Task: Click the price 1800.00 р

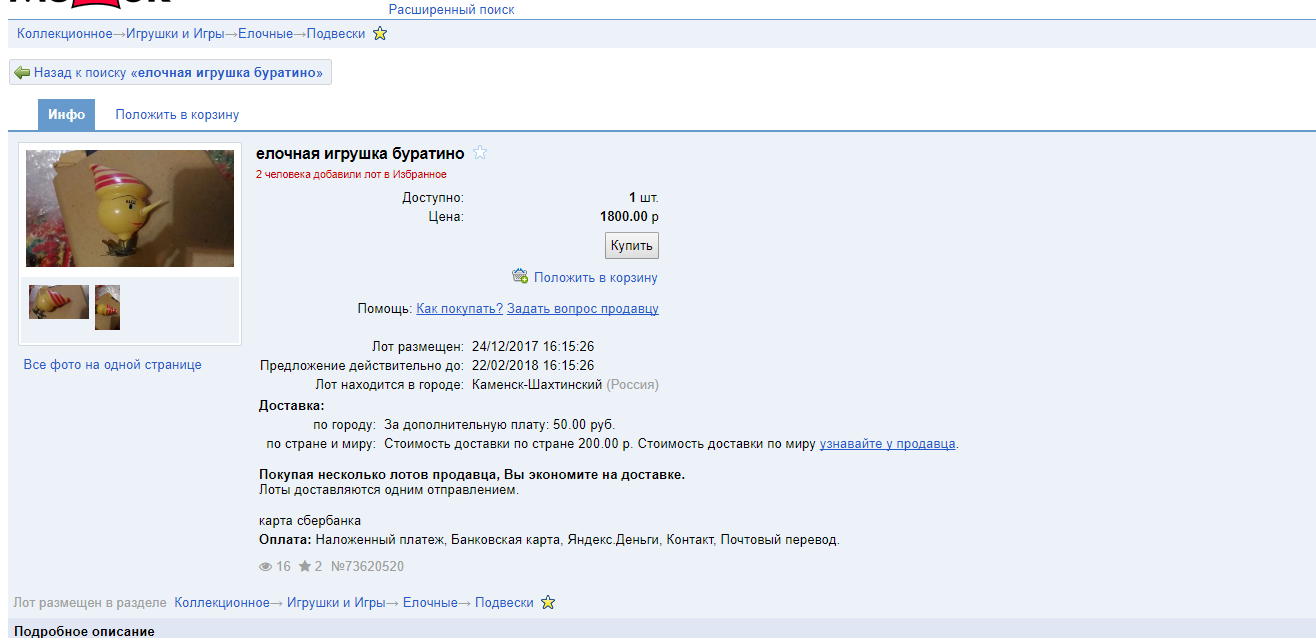Action: point(629,216)
